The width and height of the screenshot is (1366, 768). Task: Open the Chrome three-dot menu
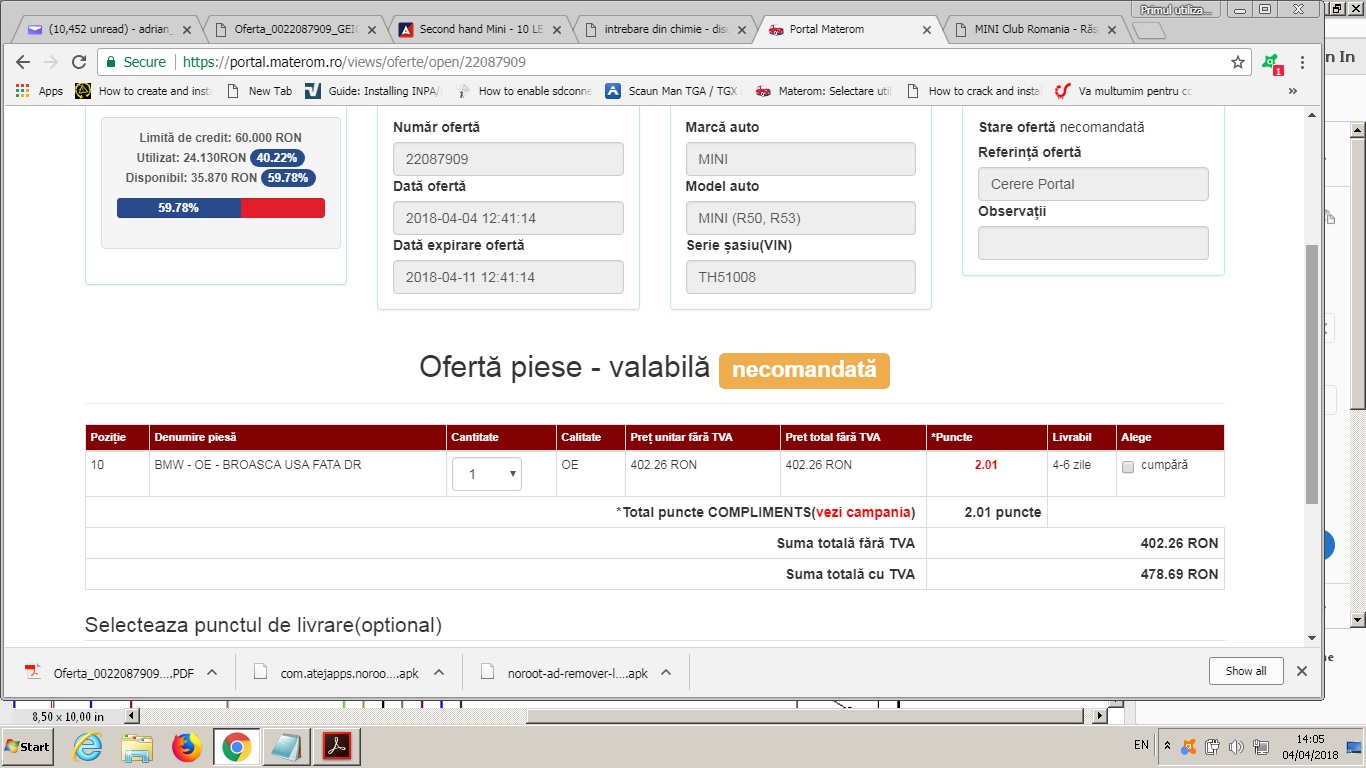(1302, 62)
